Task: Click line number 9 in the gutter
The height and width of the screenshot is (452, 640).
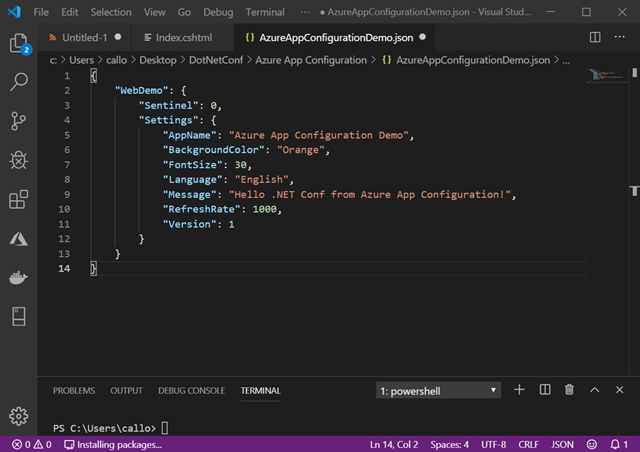Action: tap(67, 195)
